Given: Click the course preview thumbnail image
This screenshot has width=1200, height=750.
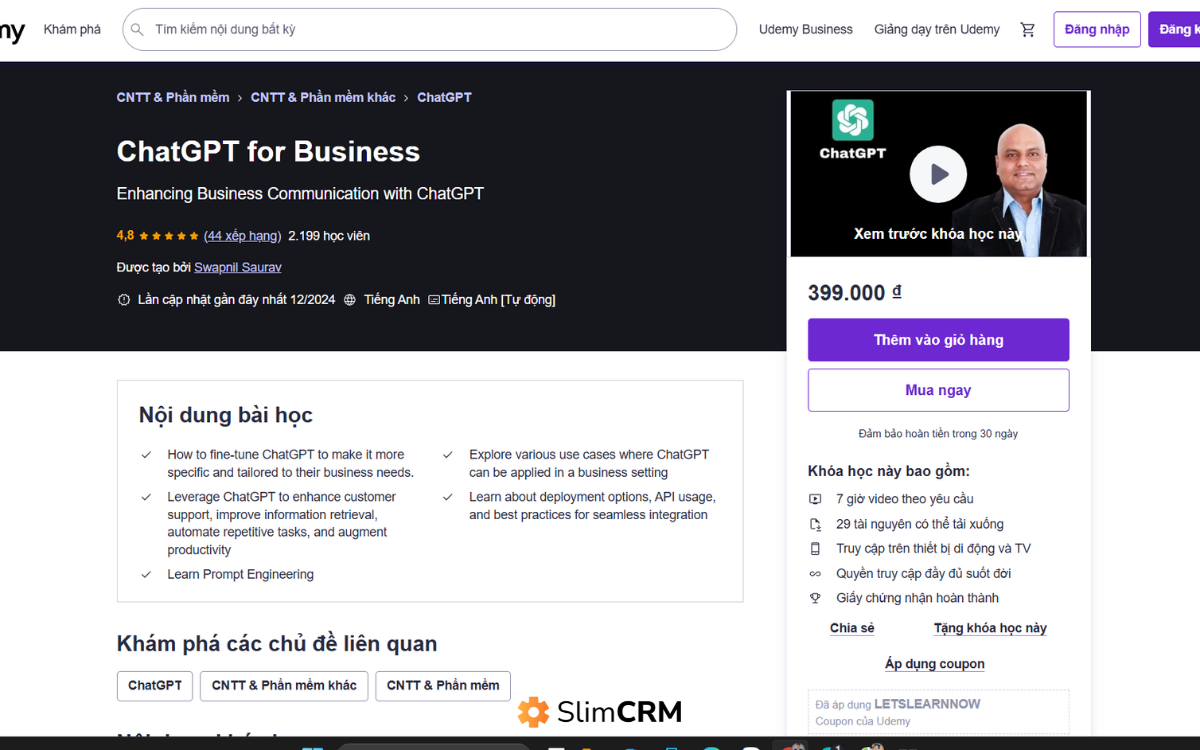Looking at the screenshot, I should (x=938, y=174).
